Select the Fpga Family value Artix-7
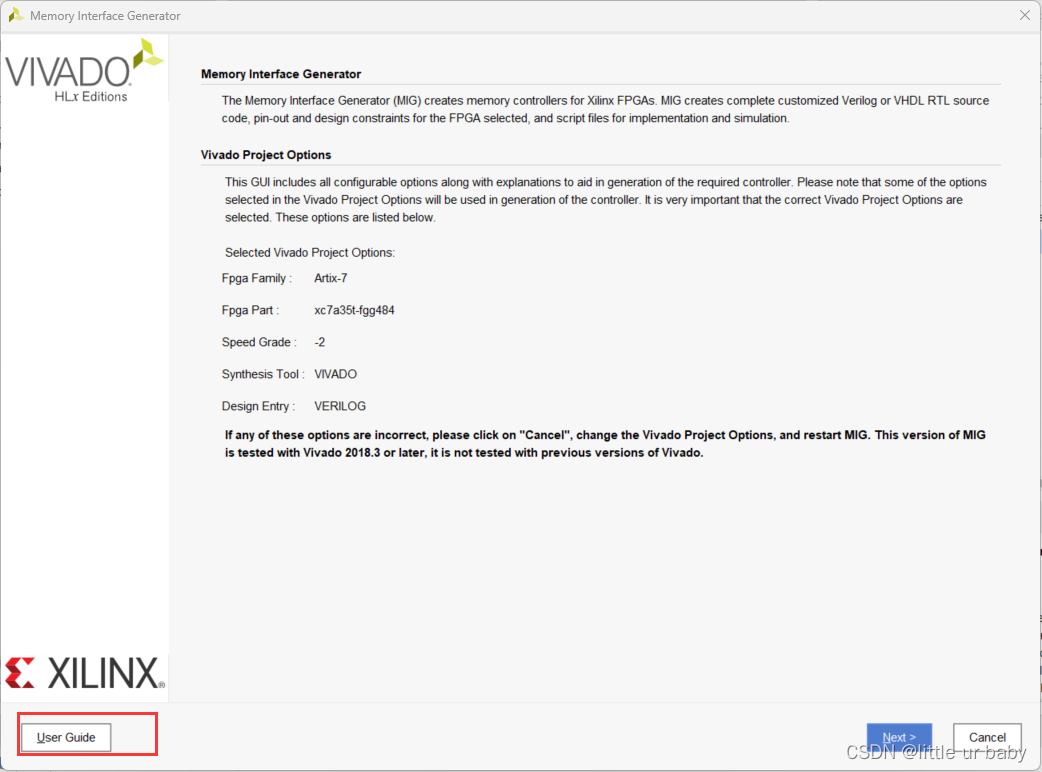 [x=330, y=278]
